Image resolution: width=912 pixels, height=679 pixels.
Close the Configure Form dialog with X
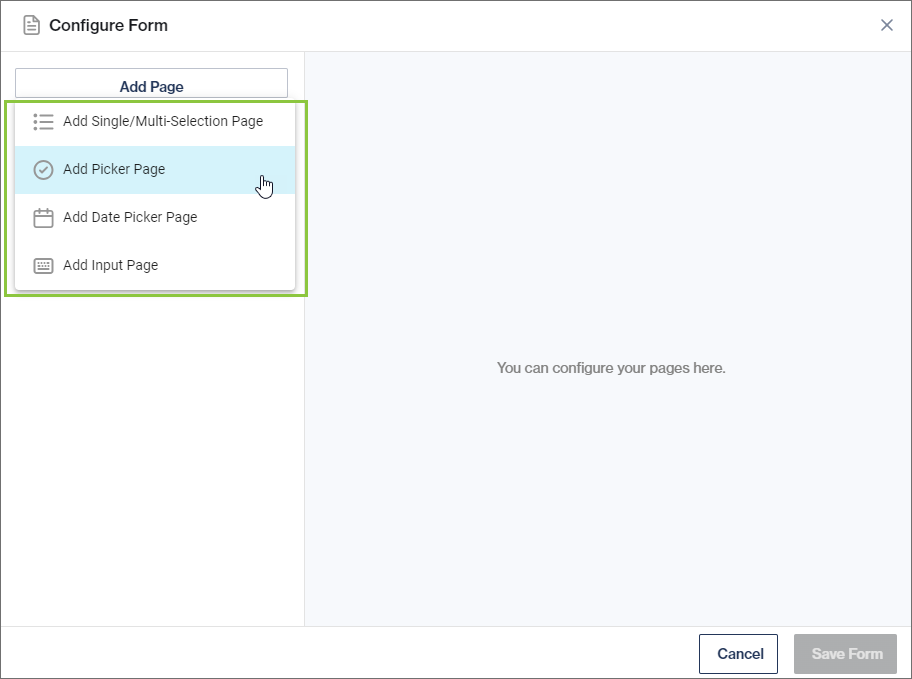click(886, 25)
